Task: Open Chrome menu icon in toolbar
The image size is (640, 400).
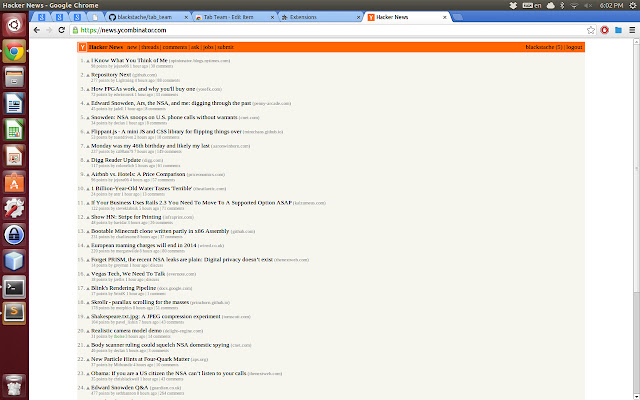Action: [632, 31]
